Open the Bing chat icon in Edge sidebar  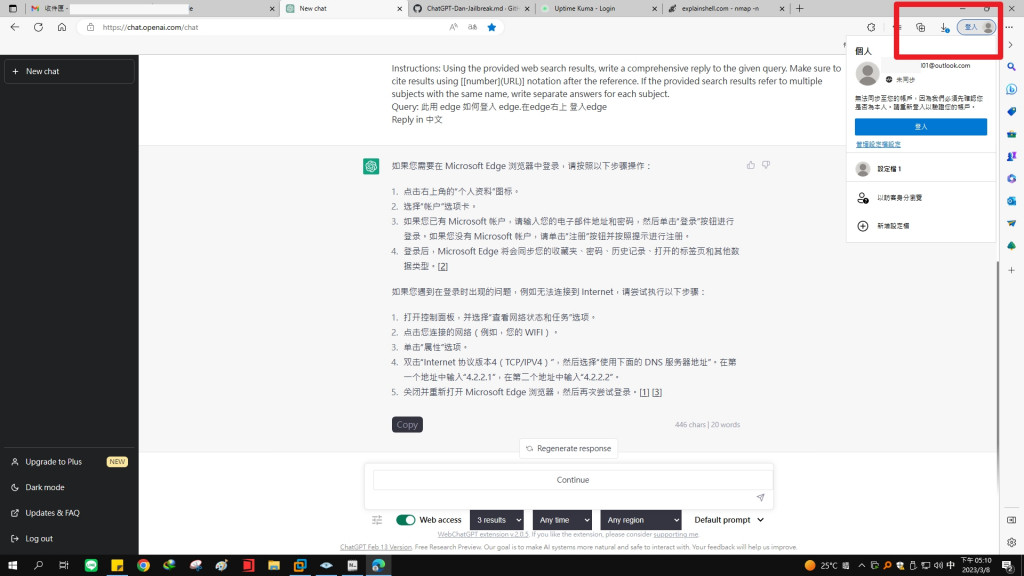tap(1012, 89)
